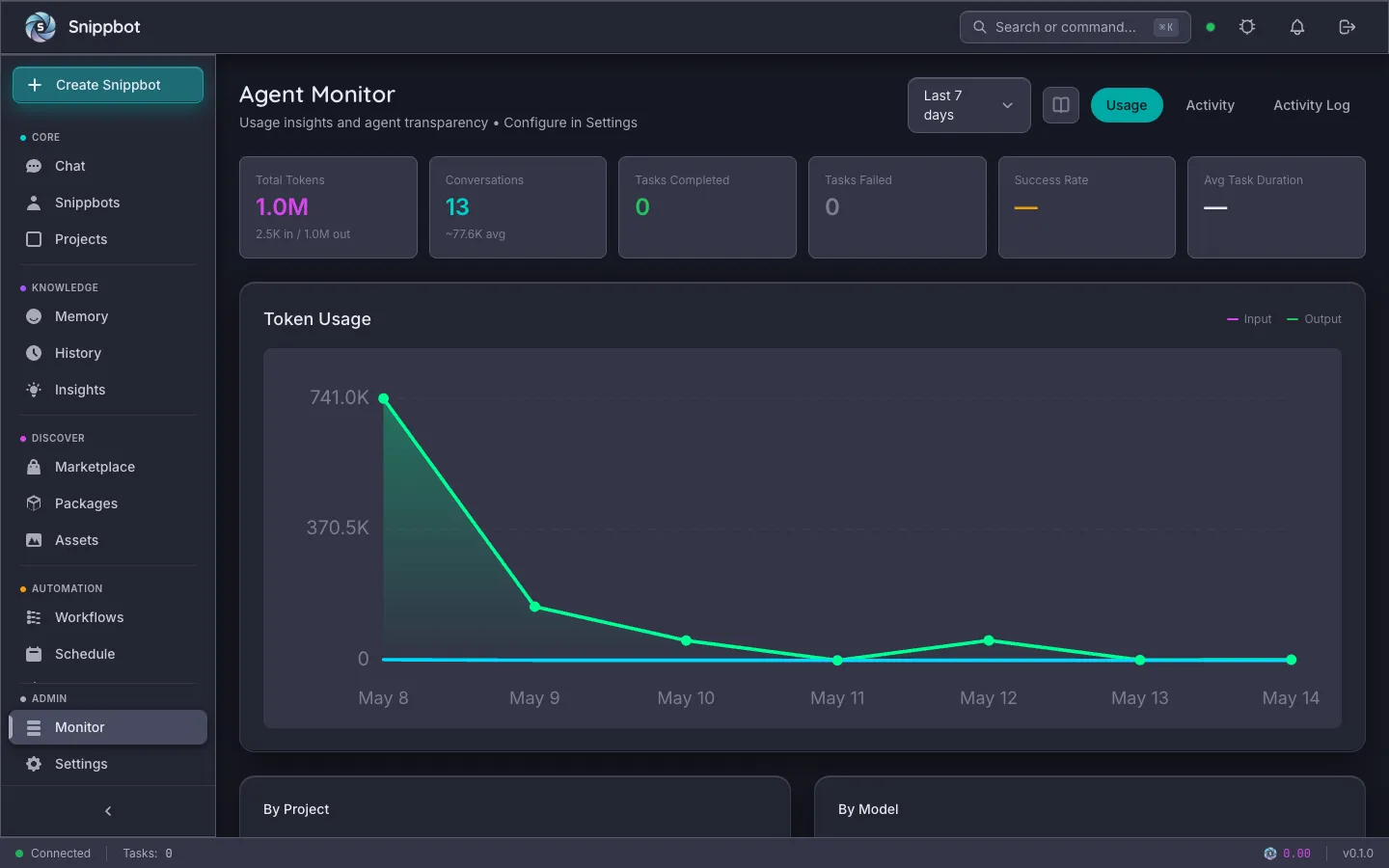Switch to the Usage tab
Viewport: 1389px width, 868px height.
click(1127, 105)
